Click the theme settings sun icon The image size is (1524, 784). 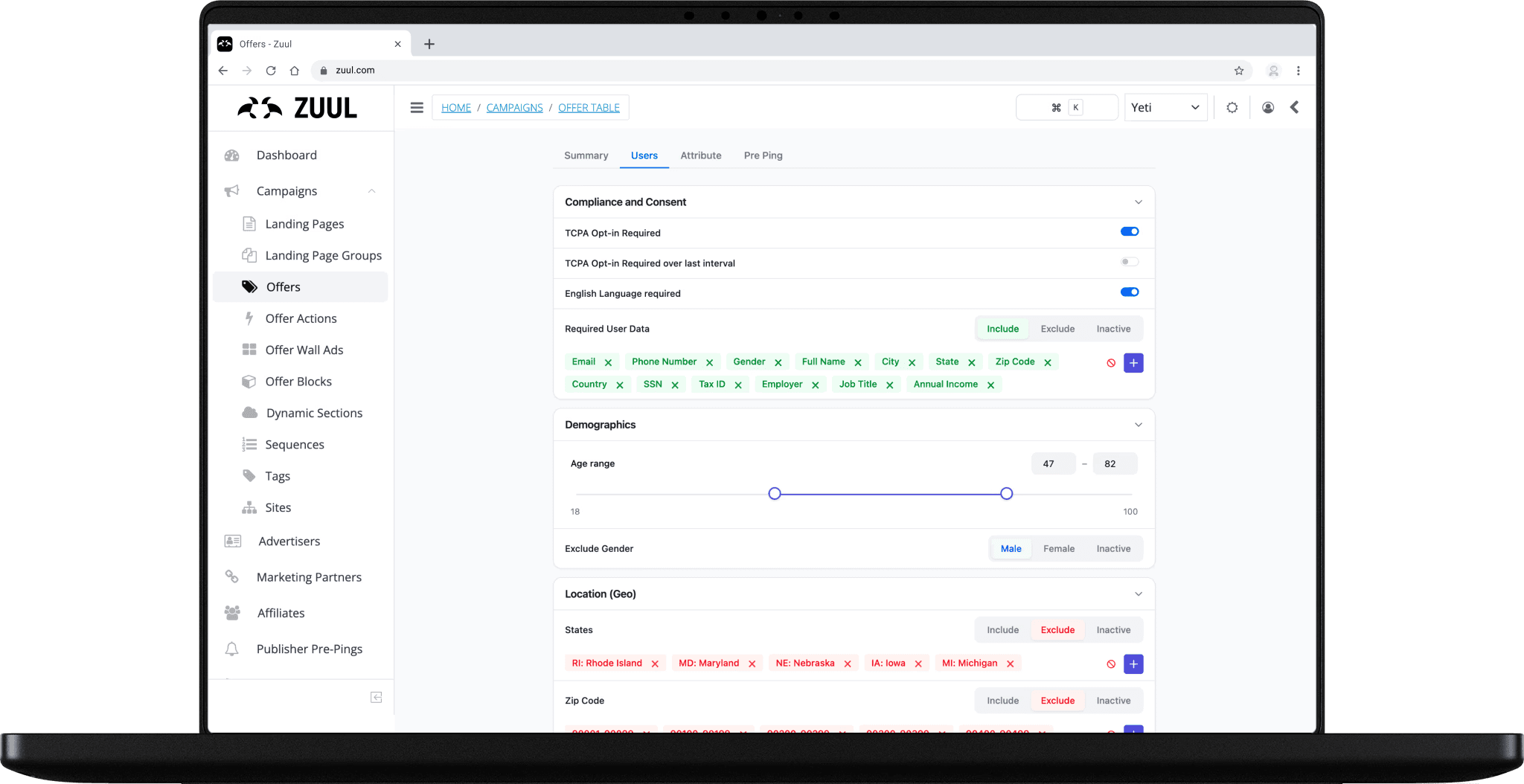pyautogui.click(x=1232, y=108)
